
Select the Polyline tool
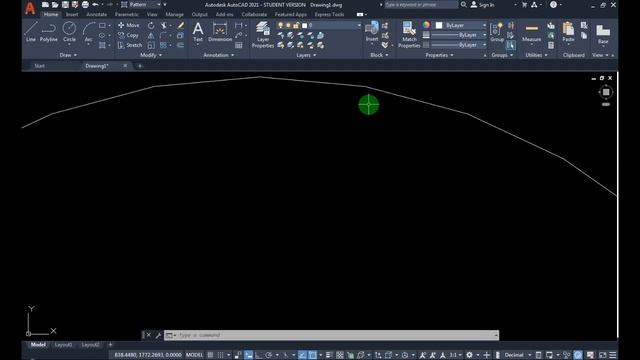click(49, 32)
